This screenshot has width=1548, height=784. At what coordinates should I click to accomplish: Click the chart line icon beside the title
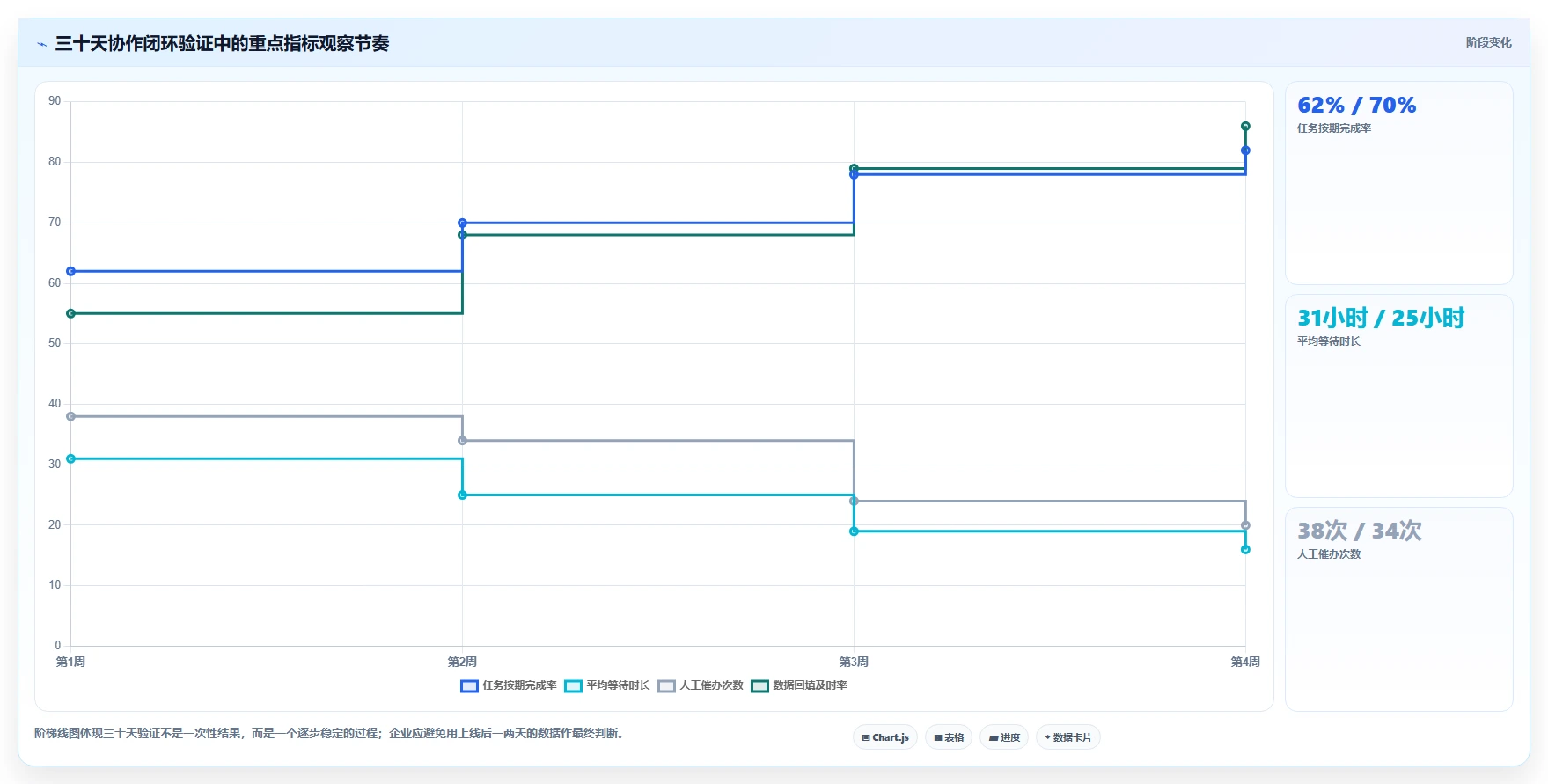pos(41,44)
